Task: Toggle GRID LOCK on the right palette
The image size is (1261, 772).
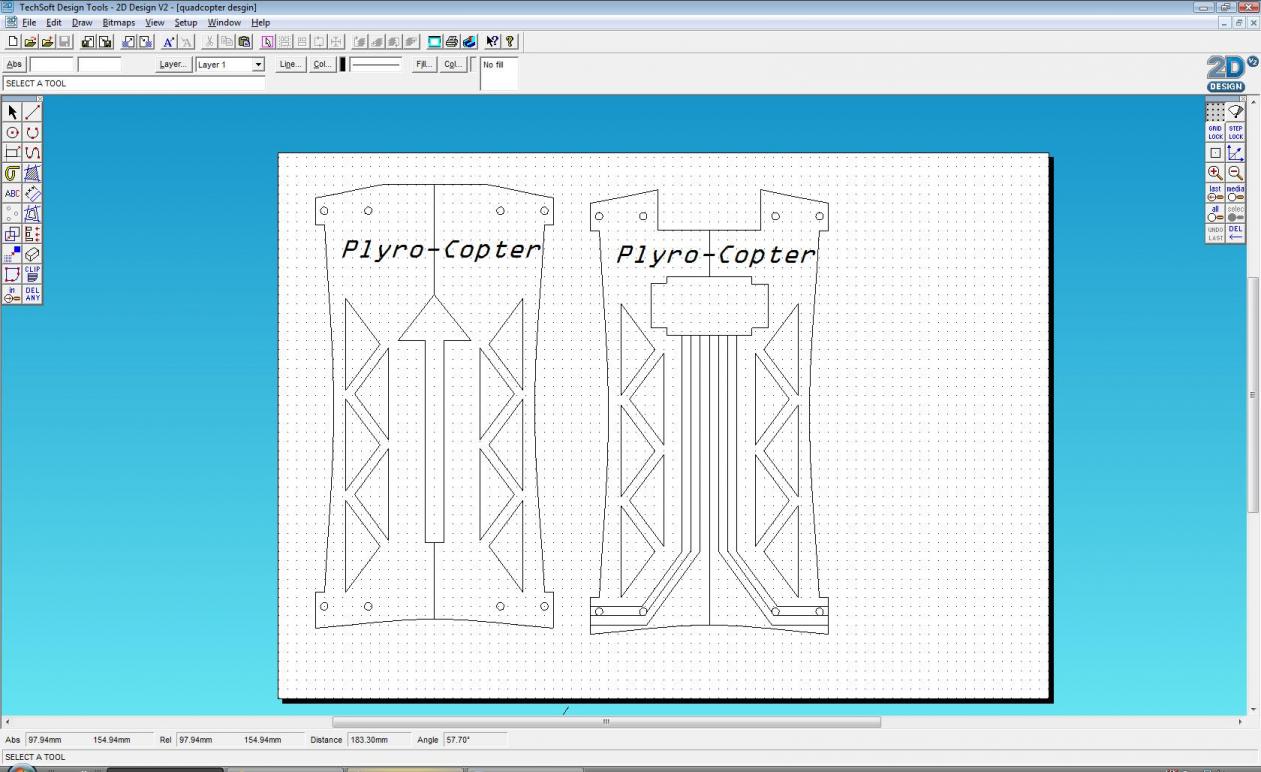Action: pyautogui.click(x=1215, y=132)
